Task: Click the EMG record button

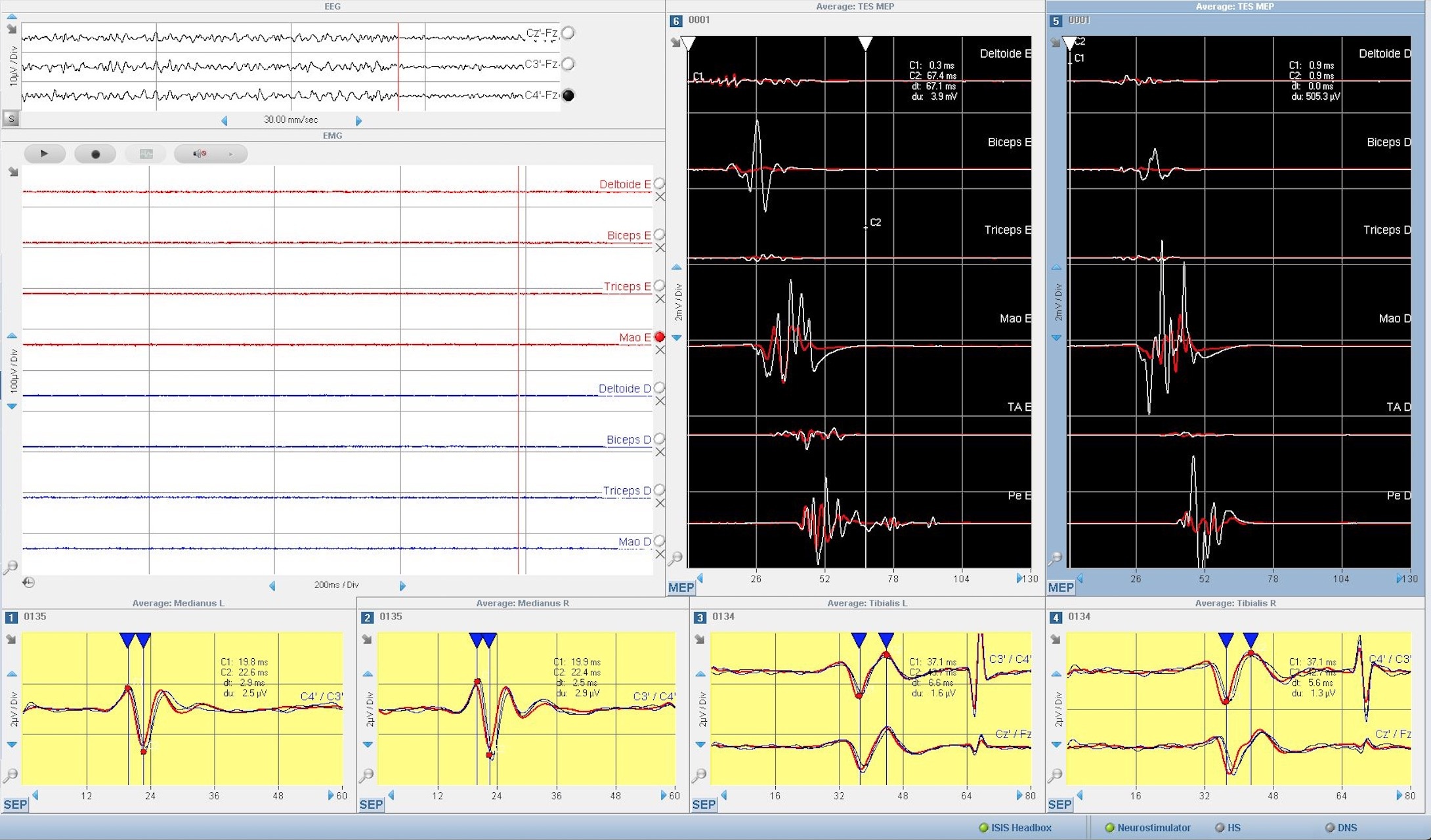Action: 95,154
